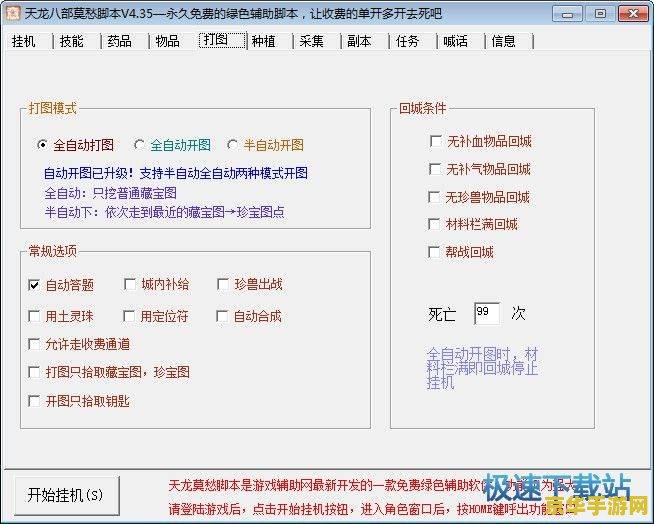Open the 副本 tab

coord(360,41)
